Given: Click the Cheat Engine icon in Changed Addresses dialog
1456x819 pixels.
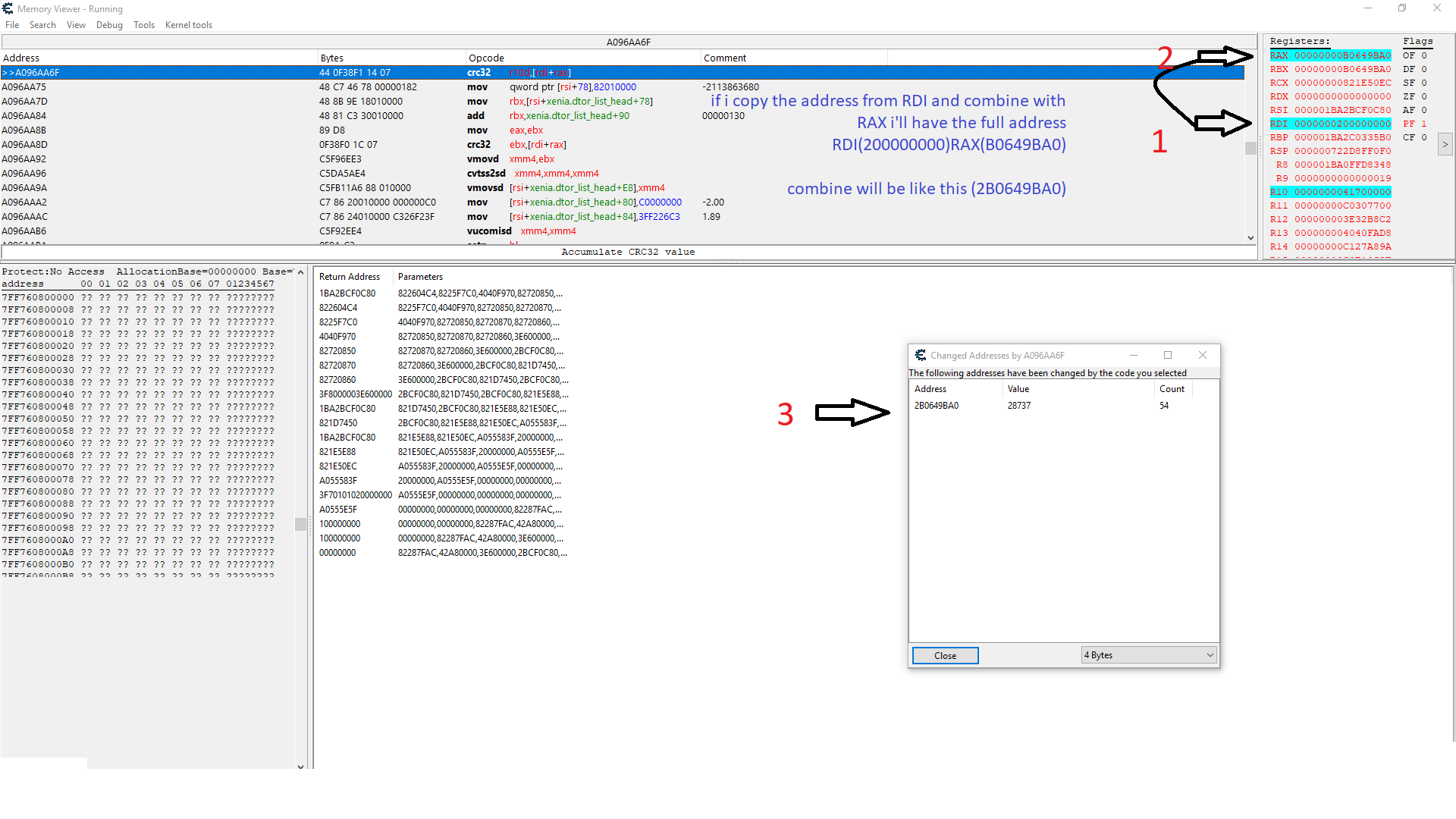Looking at the screenshot, I should pyautogui.click(x=920, y=355).
